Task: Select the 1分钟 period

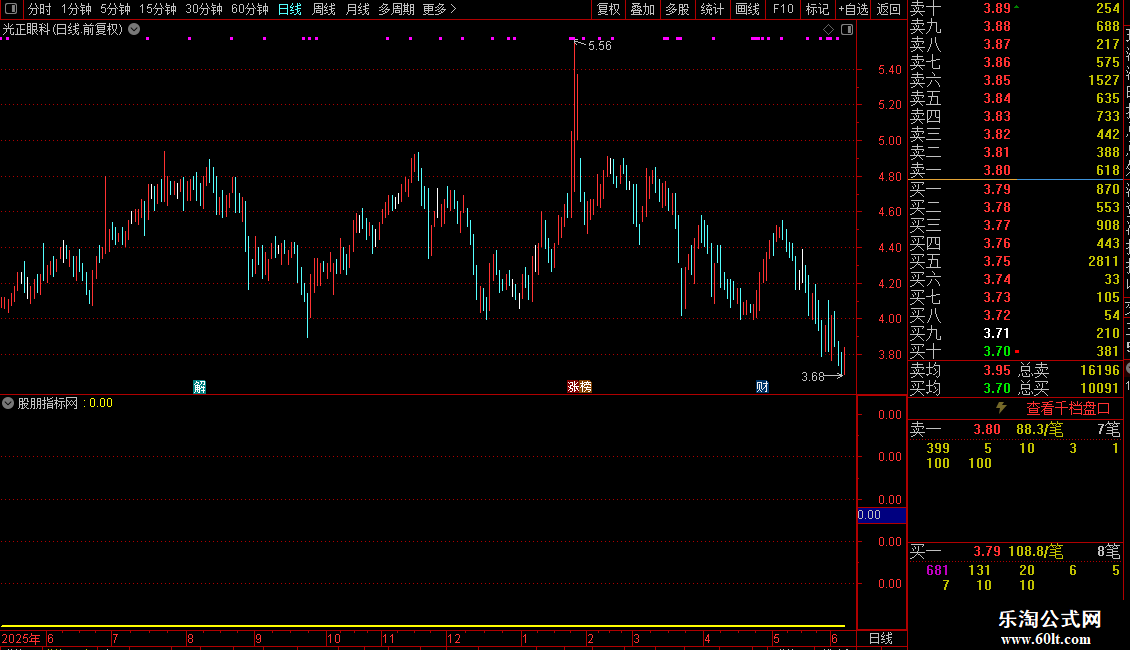Action: [x=76, y=9]
